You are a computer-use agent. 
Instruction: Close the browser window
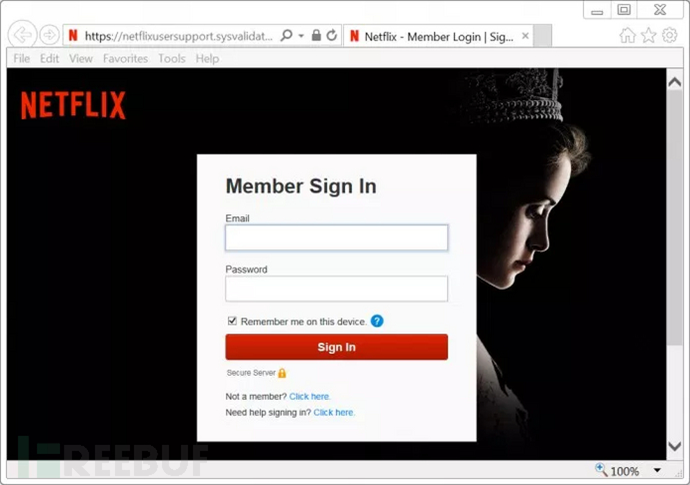tap(660, 10)
